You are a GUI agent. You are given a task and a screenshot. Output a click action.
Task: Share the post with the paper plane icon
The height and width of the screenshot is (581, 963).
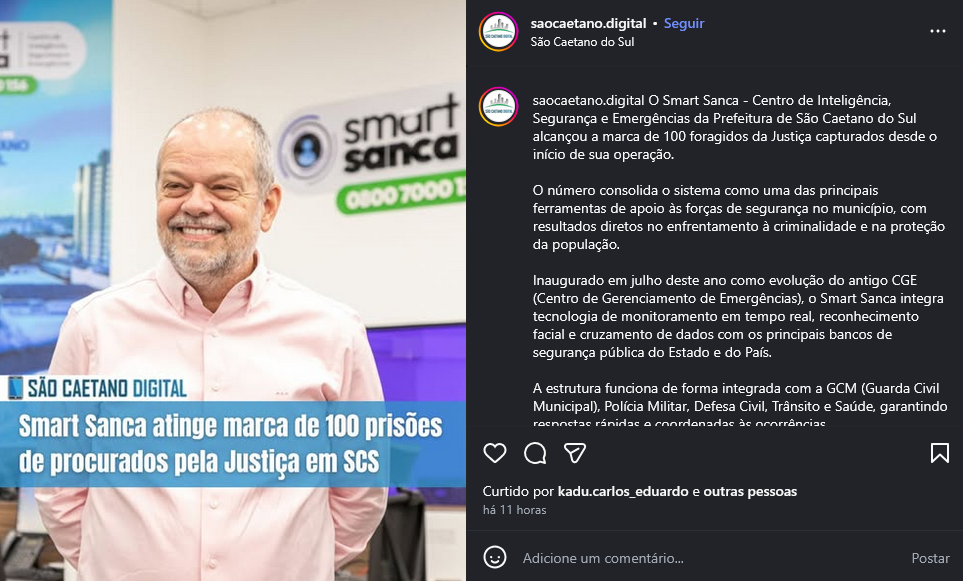pyautogui.click(x=575, y=453)
